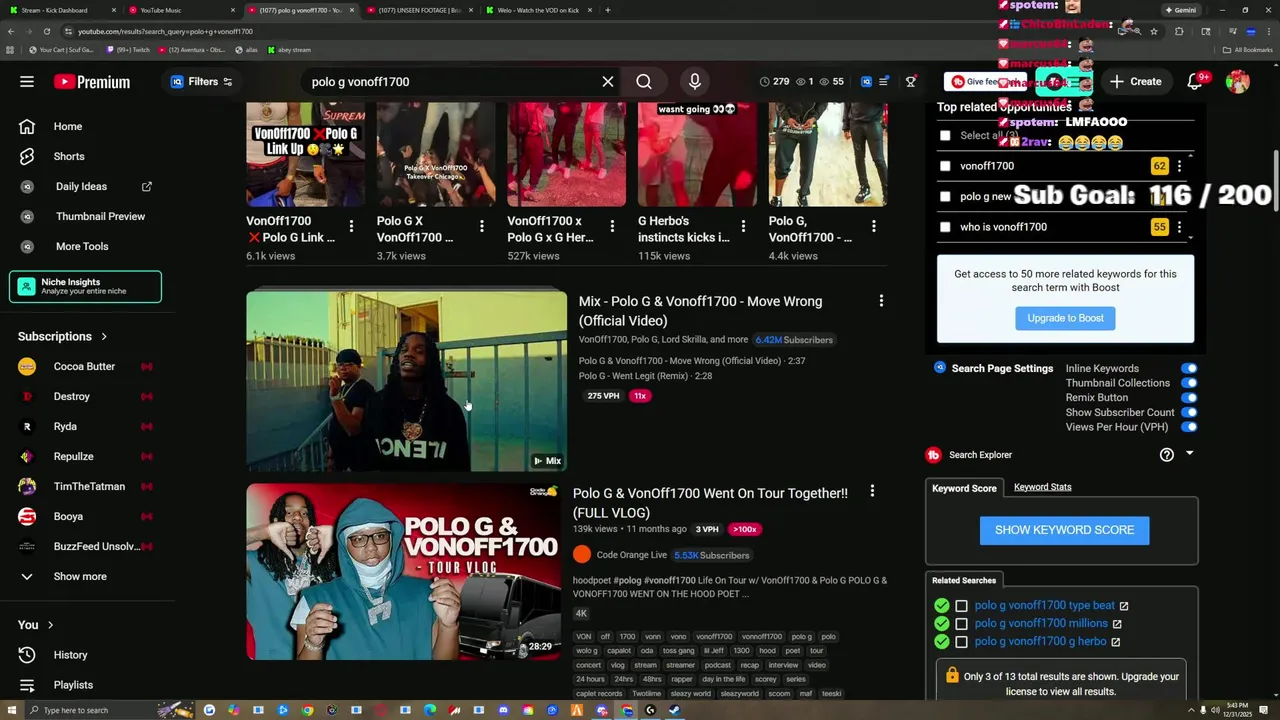Screen dimensions: 1280x720
Task: Click the Create button
Action: pos(1135,82)
